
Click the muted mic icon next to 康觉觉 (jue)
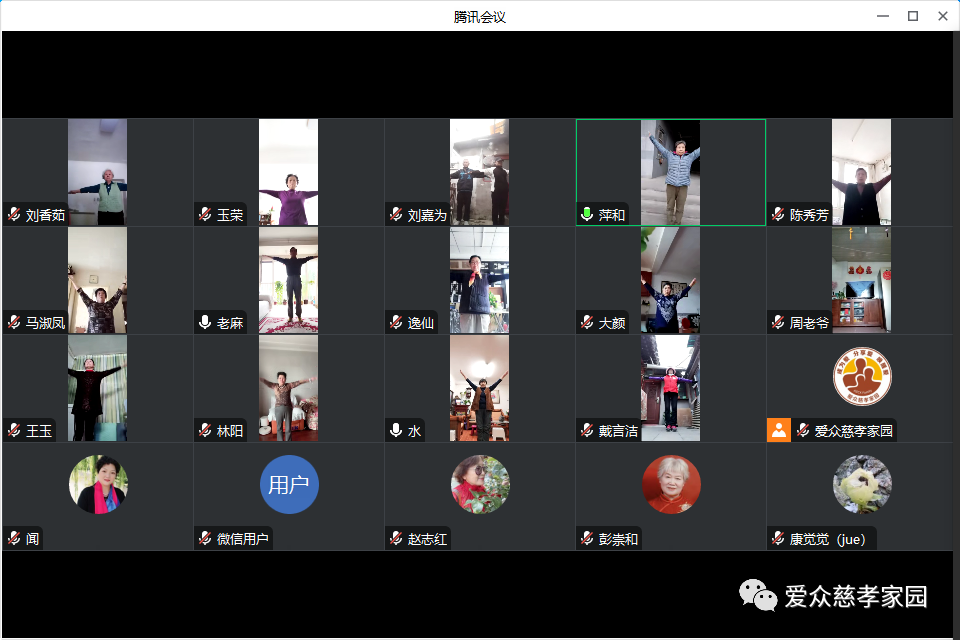[x=778, y=539]
